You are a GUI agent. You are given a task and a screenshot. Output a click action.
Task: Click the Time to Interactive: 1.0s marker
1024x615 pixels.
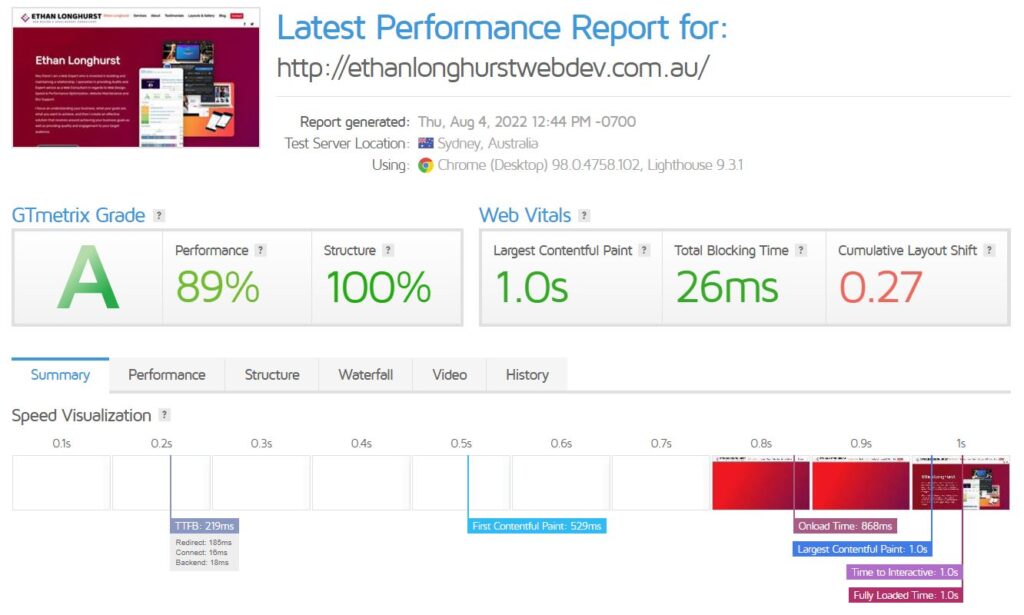pyautogui.click(x=904, y=572)
